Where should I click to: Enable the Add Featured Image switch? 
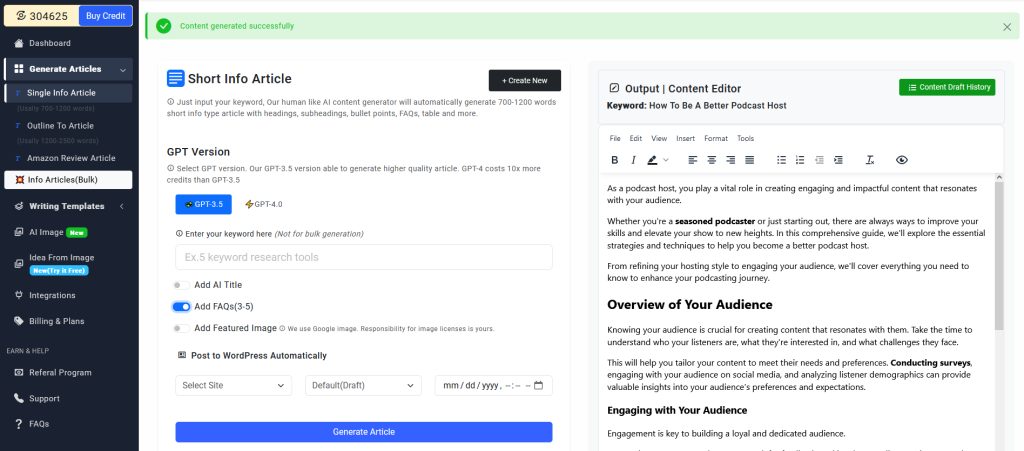[182, 328]
